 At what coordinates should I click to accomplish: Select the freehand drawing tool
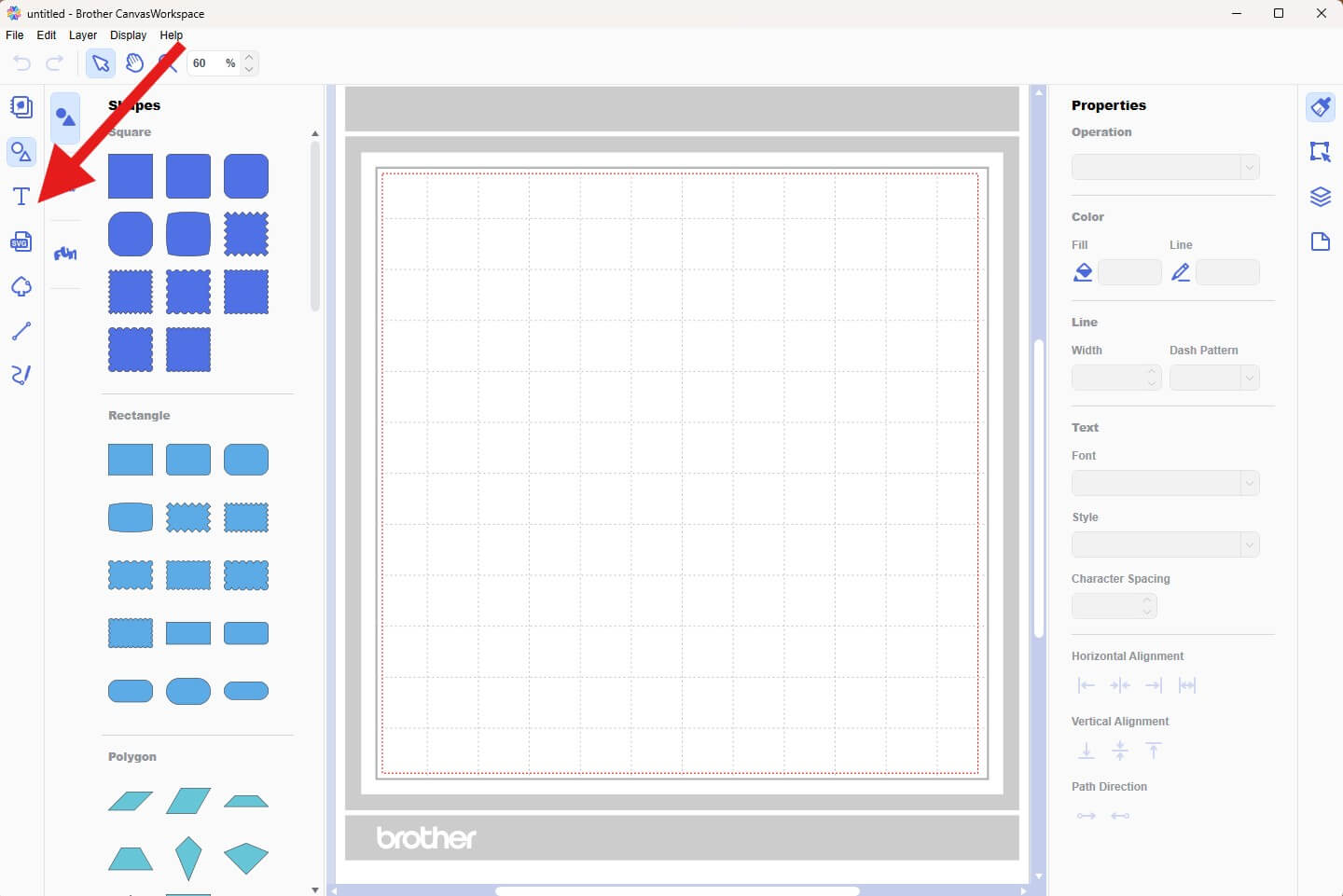click(x=20, y=375)
